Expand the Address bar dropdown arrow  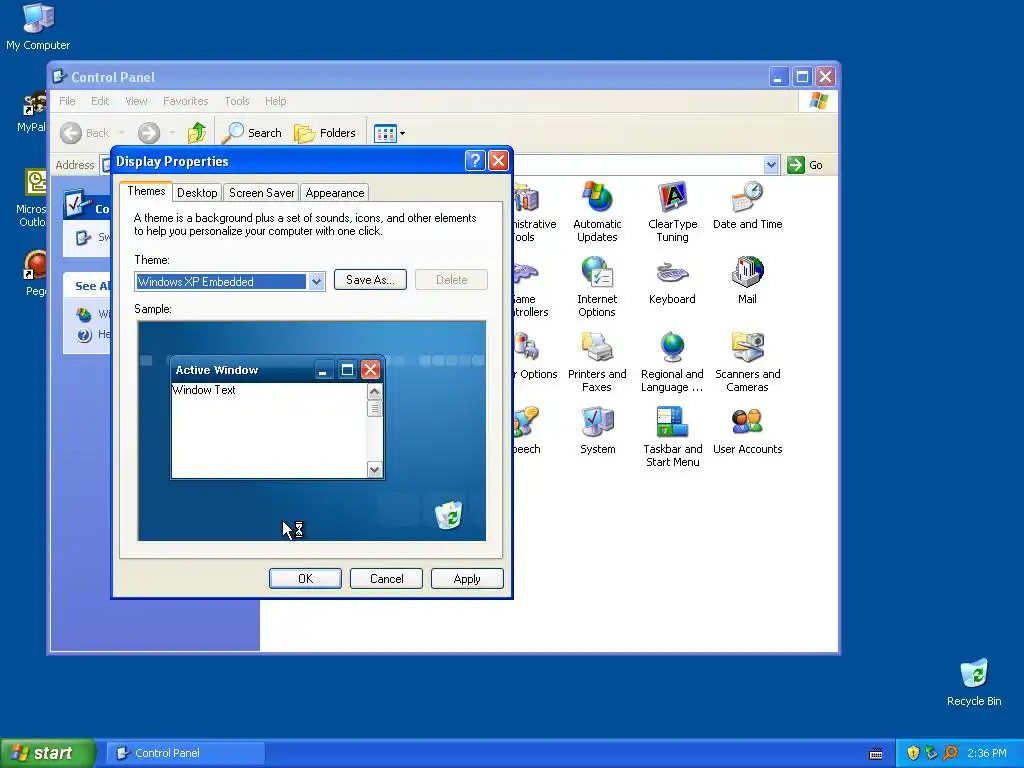(771, 165)
